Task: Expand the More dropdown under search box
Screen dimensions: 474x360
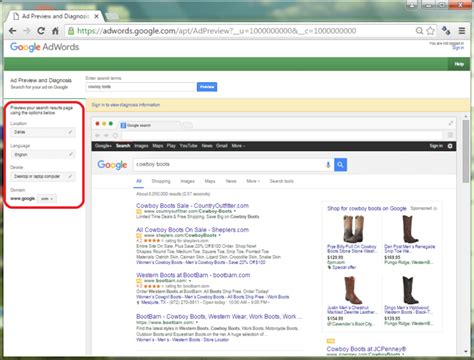Action: [x=253, y=181]
